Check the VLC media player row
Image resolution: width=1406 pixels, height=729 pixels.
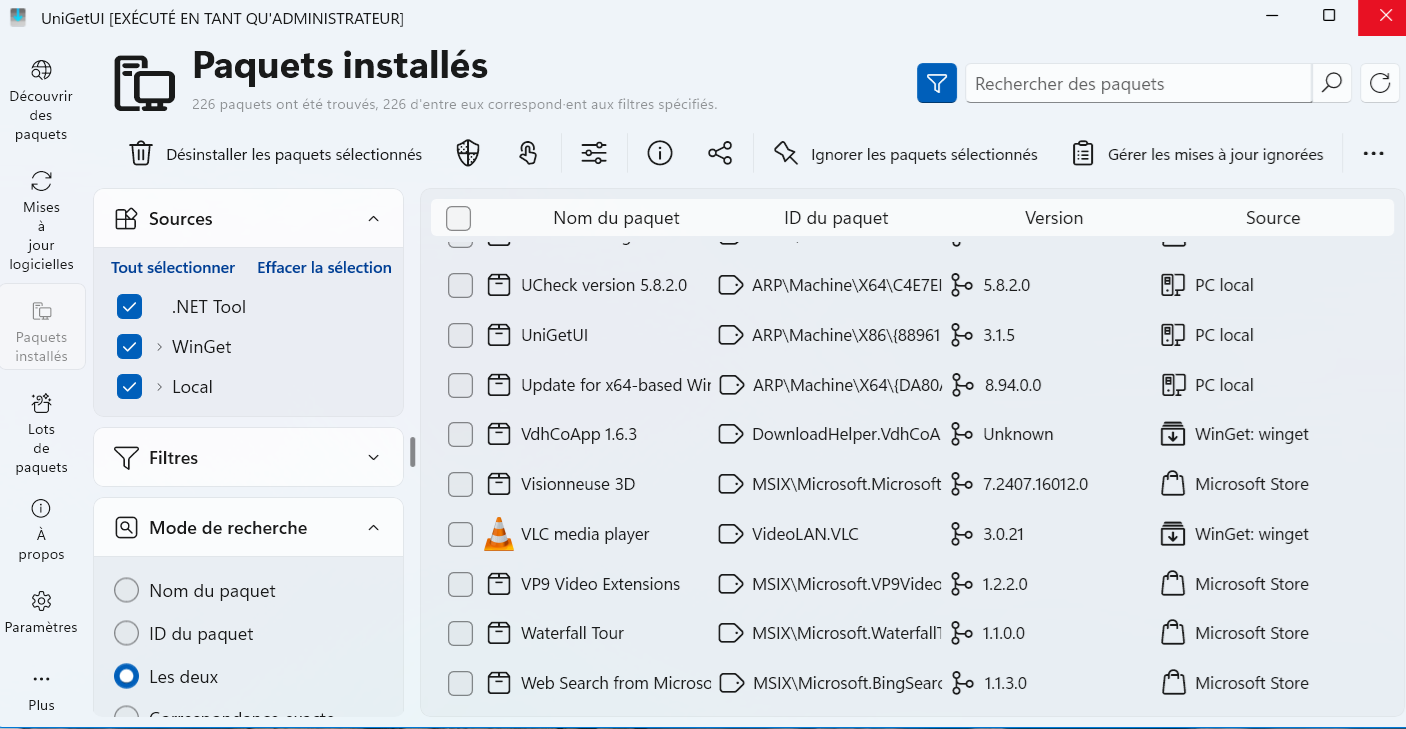coord(460,534)
